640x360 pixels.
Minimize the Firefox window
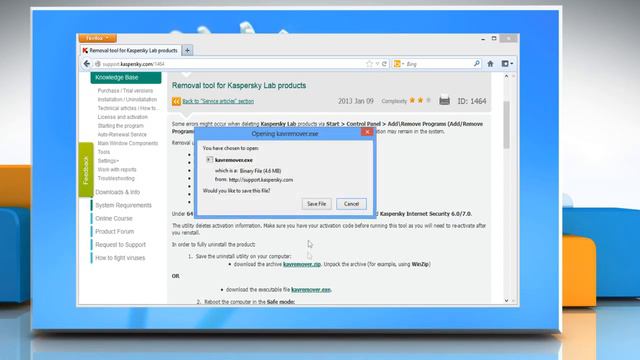coord(483,39)
